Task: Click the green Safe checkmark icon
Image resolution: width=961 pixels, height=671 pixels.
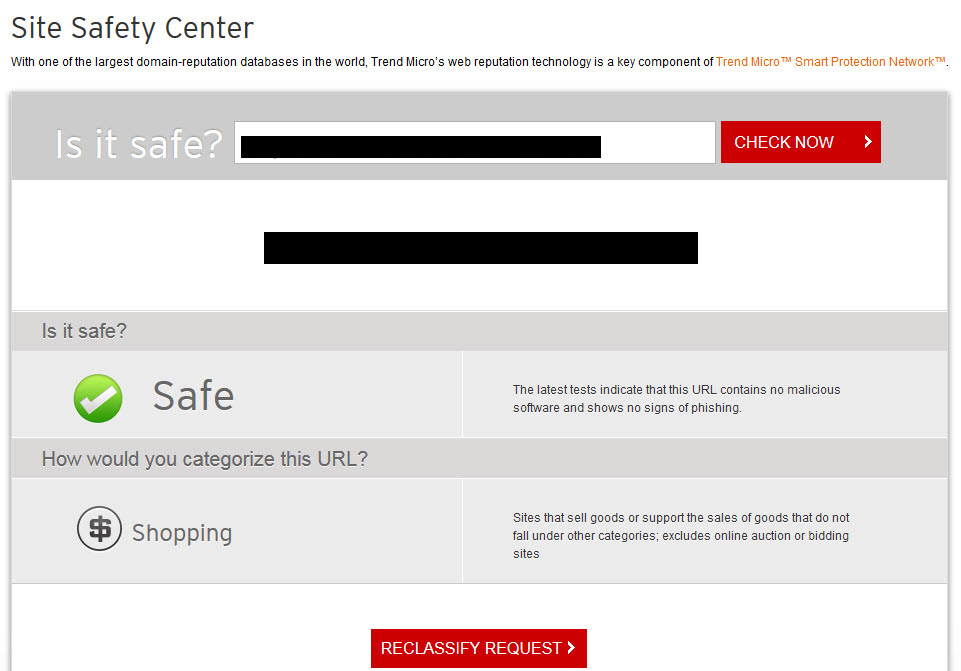Action: (x=97, y=397)
